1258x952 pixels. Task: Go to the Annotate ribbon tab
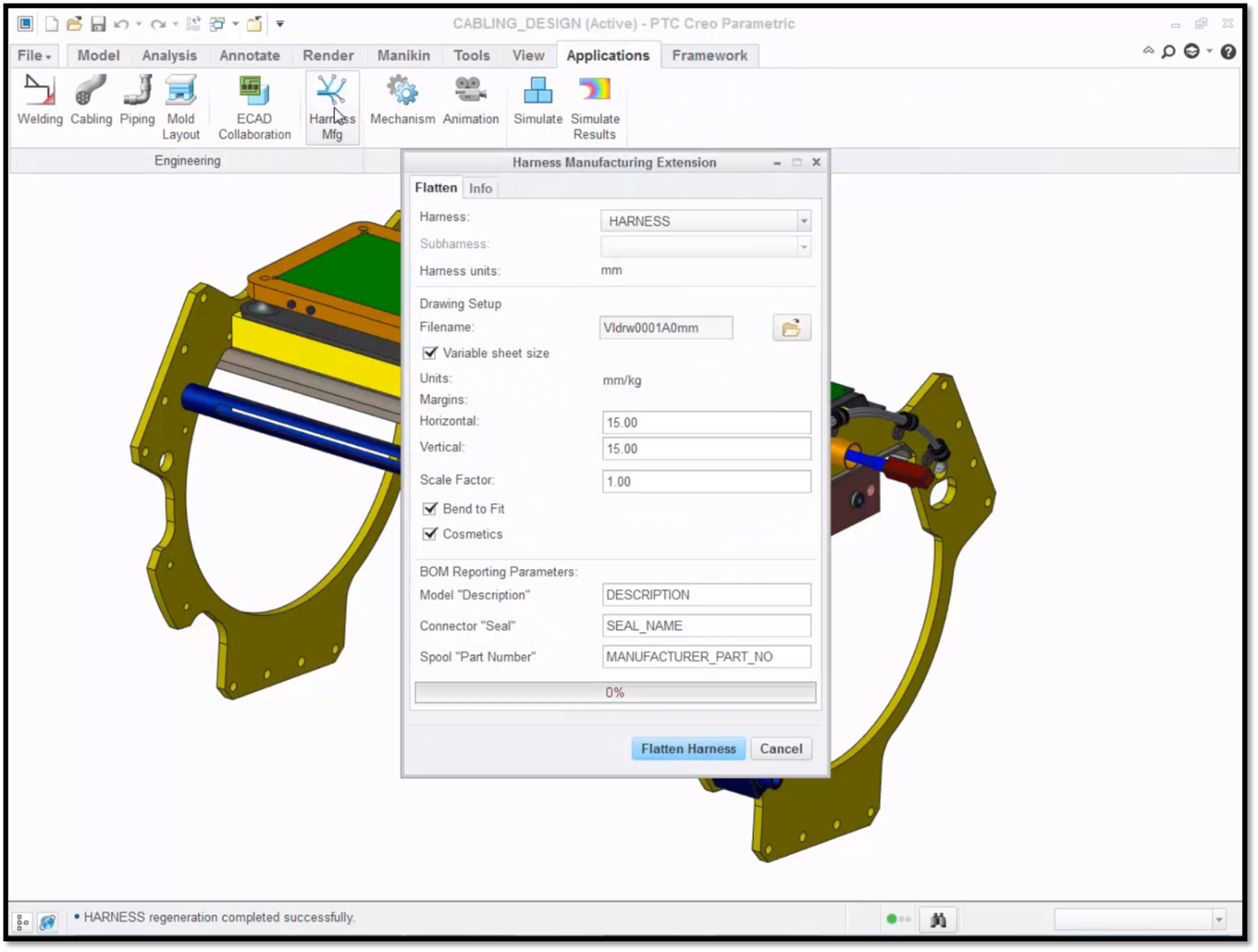[x=249, y=56]
